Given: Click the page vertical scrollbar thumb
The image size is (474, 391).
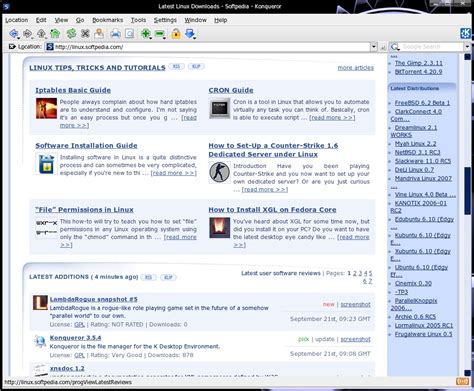Looking at the screenshot, I should click(x=468, y=191).
